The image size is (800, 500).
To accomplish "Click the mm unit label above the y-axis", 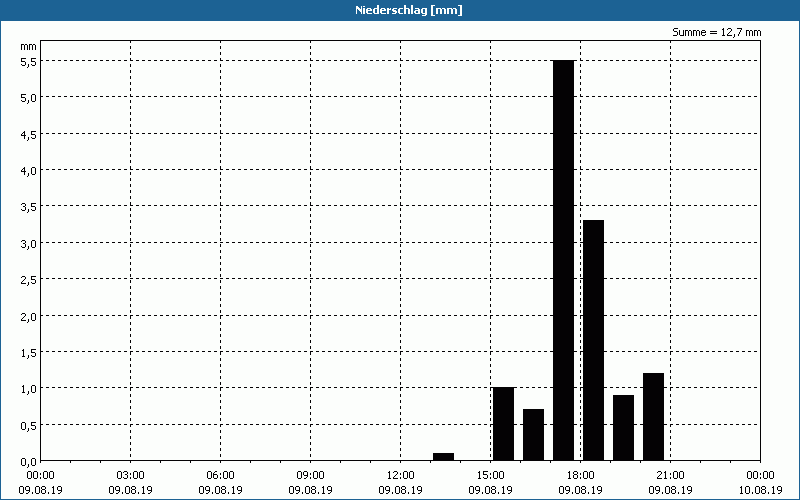I will tap(28, 46).
